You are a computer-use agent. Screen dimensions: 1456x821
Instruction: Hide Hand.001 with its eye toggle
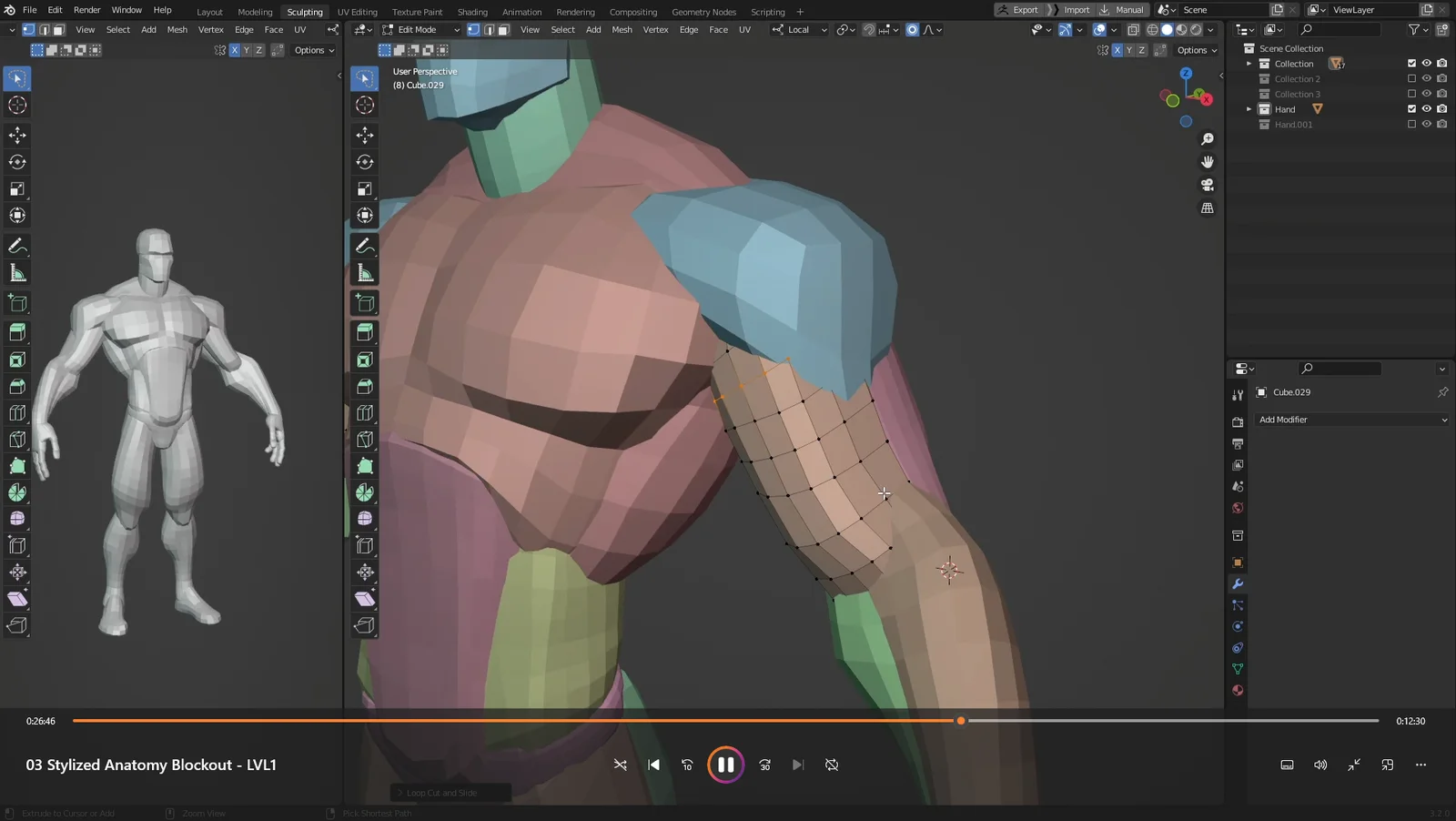coord(1426,125)
